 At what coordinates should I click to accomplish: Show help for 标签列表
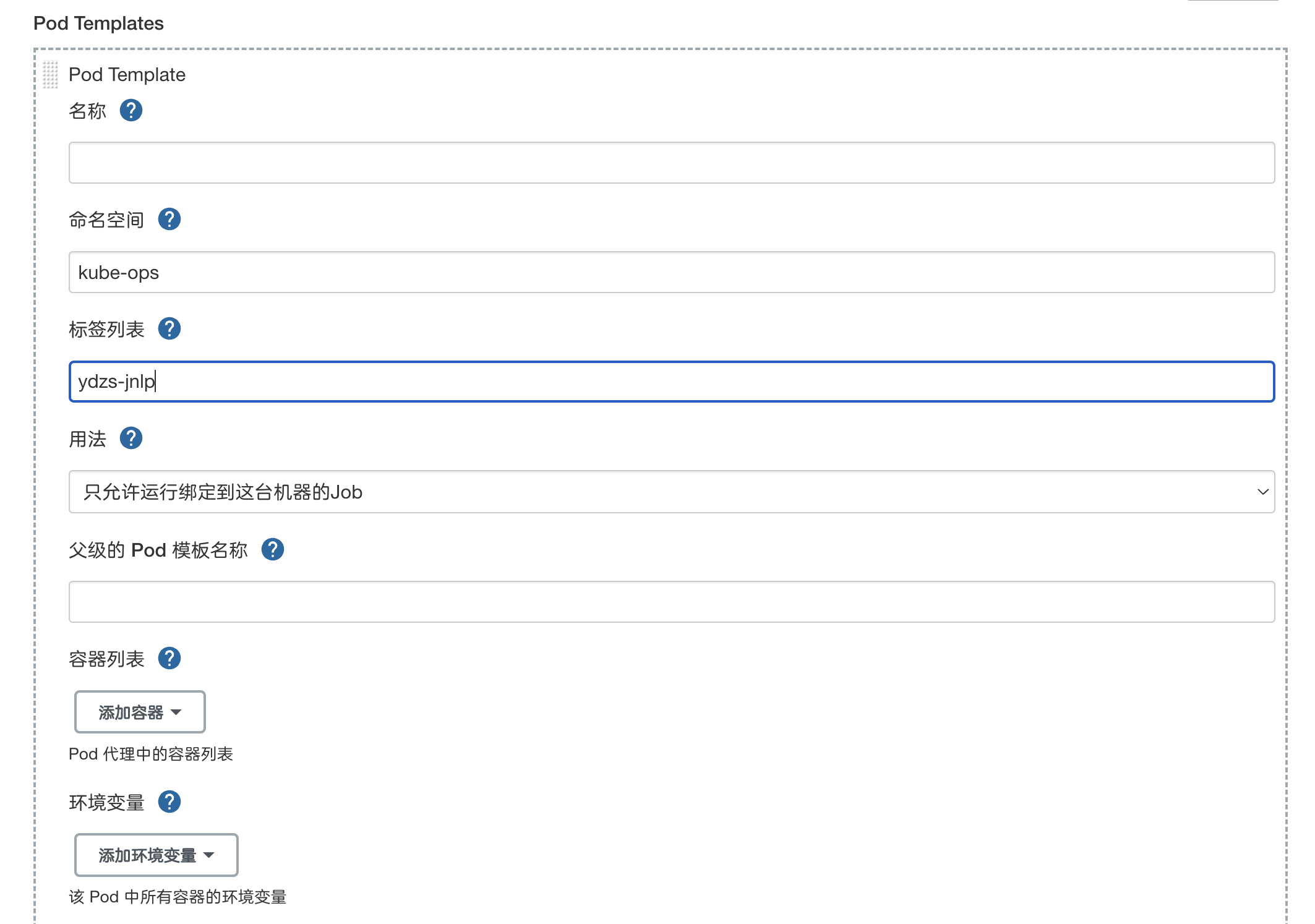(x=169, y=329)
